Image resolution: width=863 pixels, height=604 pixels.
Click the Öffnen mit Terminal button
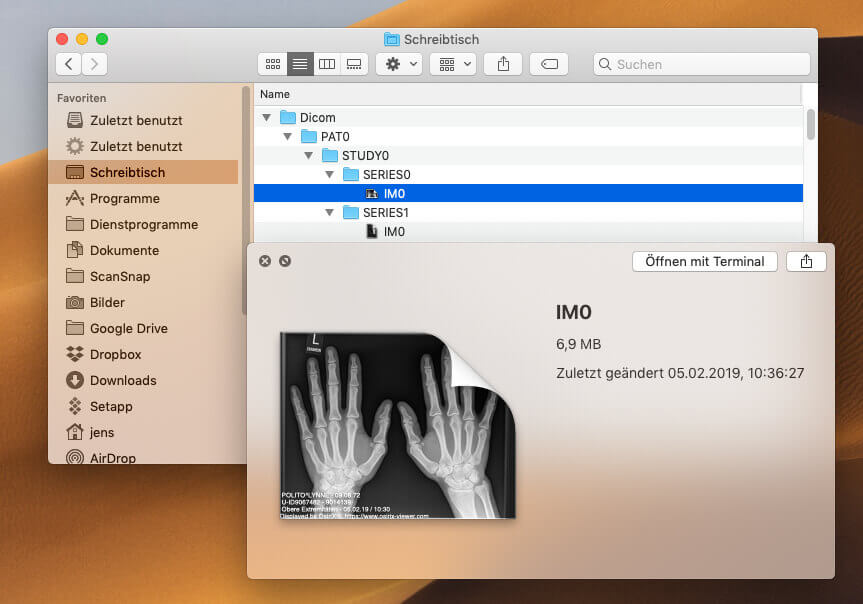(704, 261)
